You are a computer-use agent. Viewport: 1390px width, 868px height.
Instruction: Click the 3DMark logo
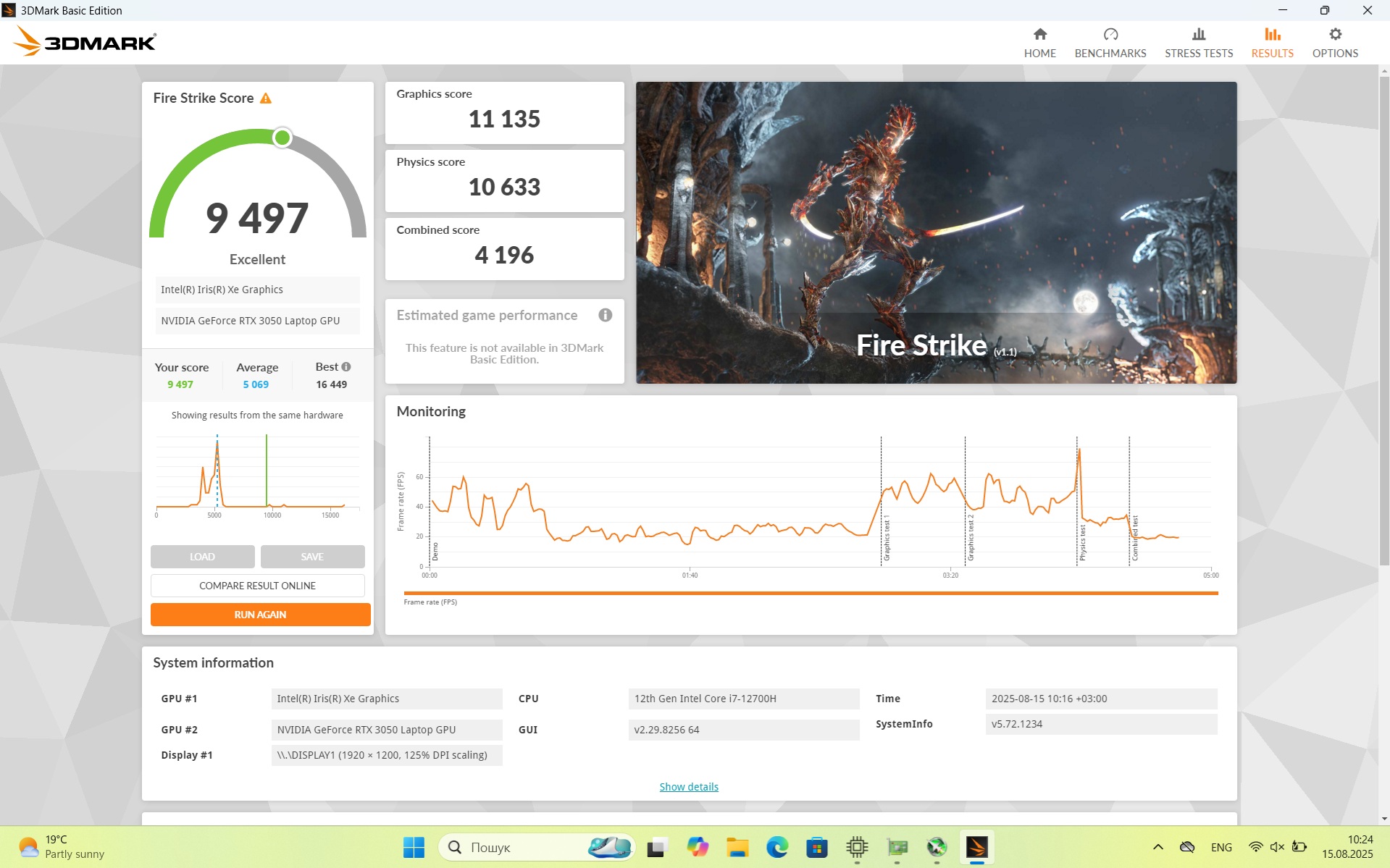click(85, 41)
